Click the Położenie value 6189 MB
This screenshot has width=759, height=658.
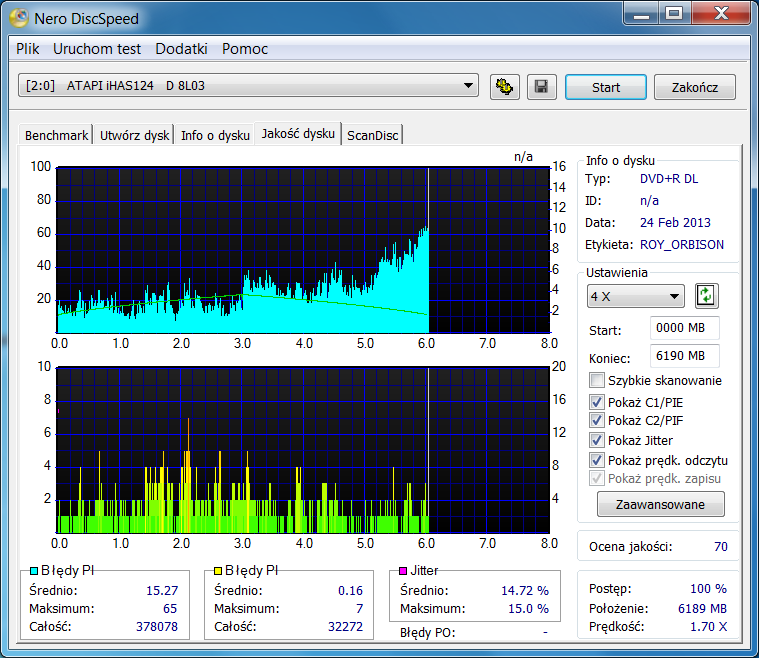pyautogui.click(x=702, y=609)
